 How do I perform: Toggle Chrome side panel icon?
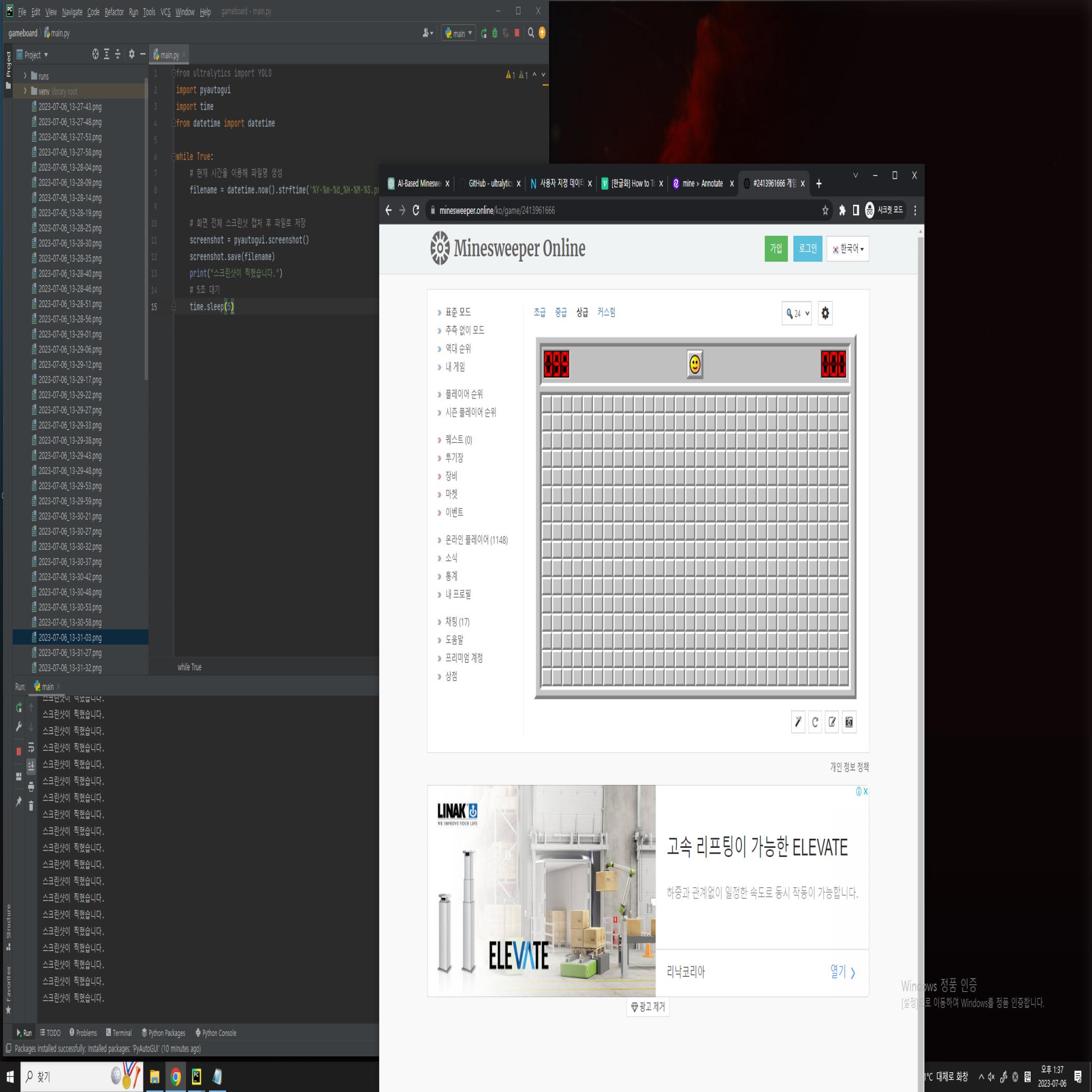pos(856,210)
